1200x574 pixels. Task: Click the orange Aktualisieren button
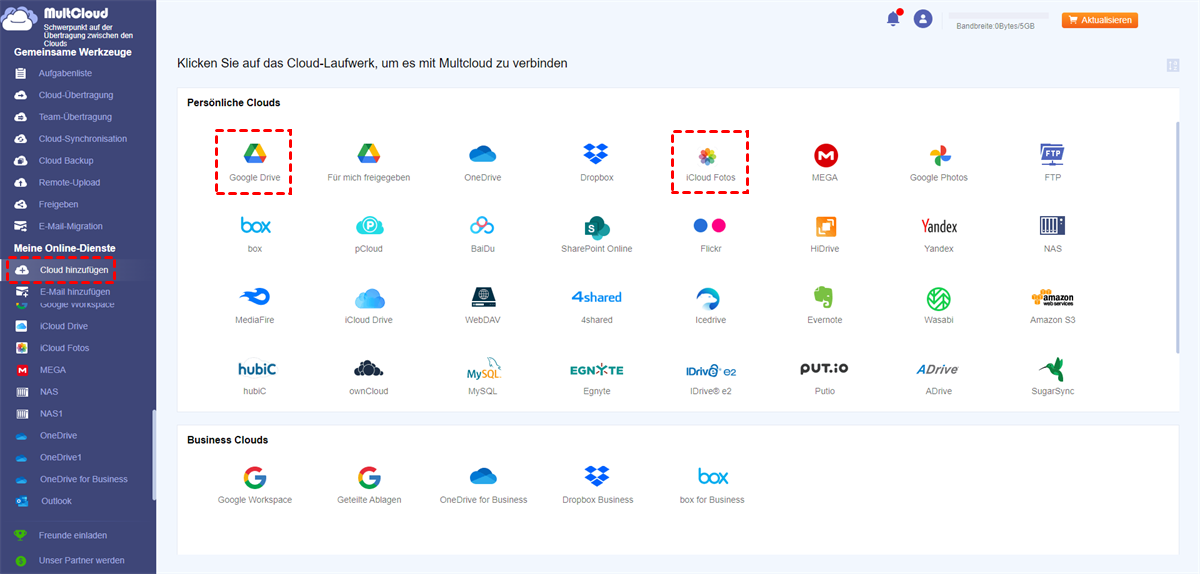point(1100,20)
